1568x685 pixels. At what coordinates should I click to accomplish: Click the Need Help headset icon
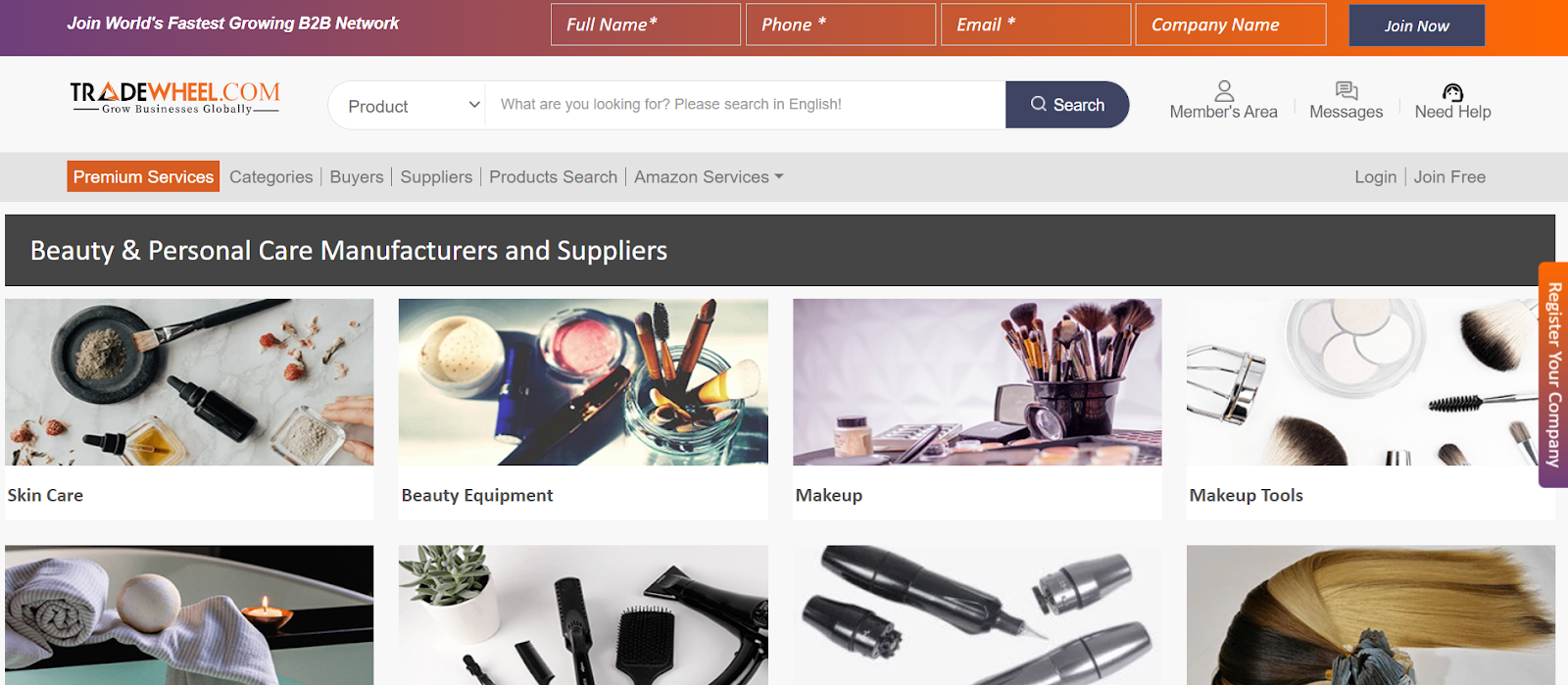pyautogui.click(x=1452, y=92)
